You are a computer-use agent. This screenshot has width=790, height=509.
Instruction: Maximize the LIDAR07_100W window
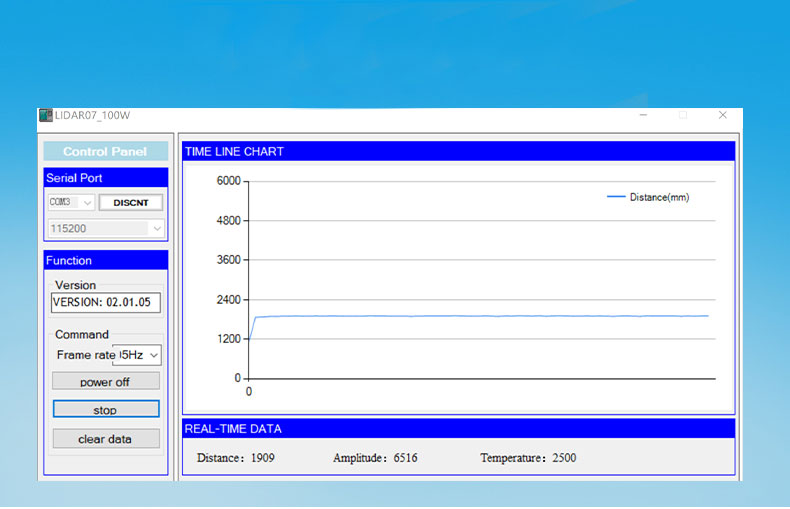click(x=683, y=115)
